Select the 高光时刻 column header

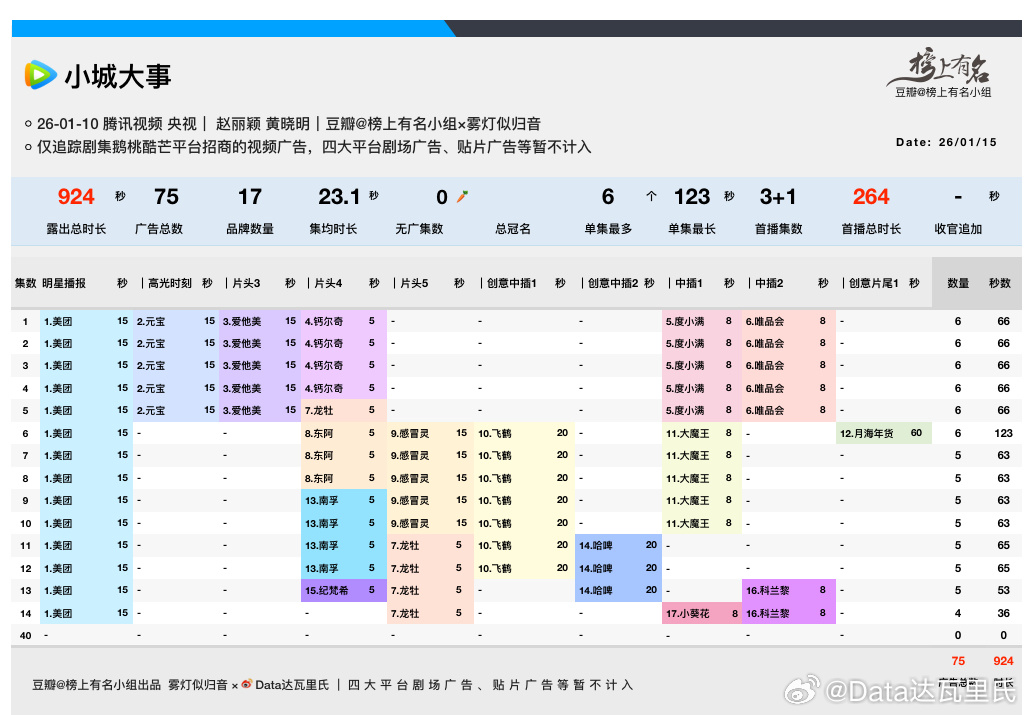(168, 283)
